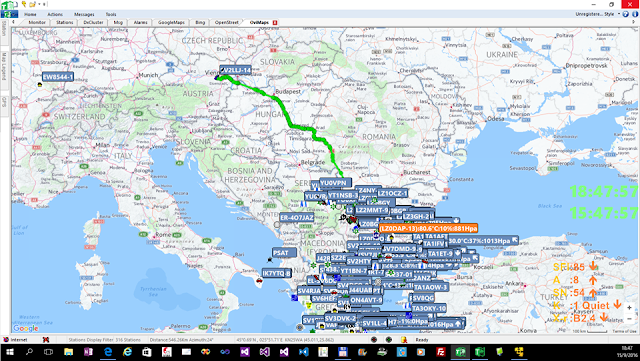Select the TA3OKY-10 station label
The height and width of the screenshot is (361, 640).
(x=429, y=308)
